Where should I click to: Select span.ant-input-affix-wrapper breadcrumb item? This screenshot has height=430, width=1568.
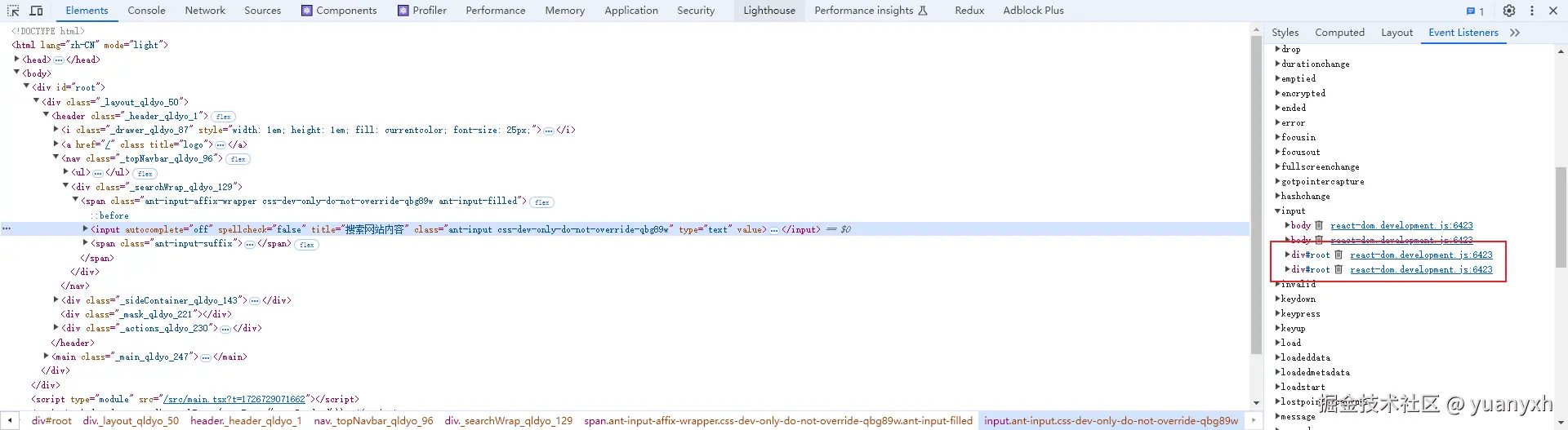(778, 421)
